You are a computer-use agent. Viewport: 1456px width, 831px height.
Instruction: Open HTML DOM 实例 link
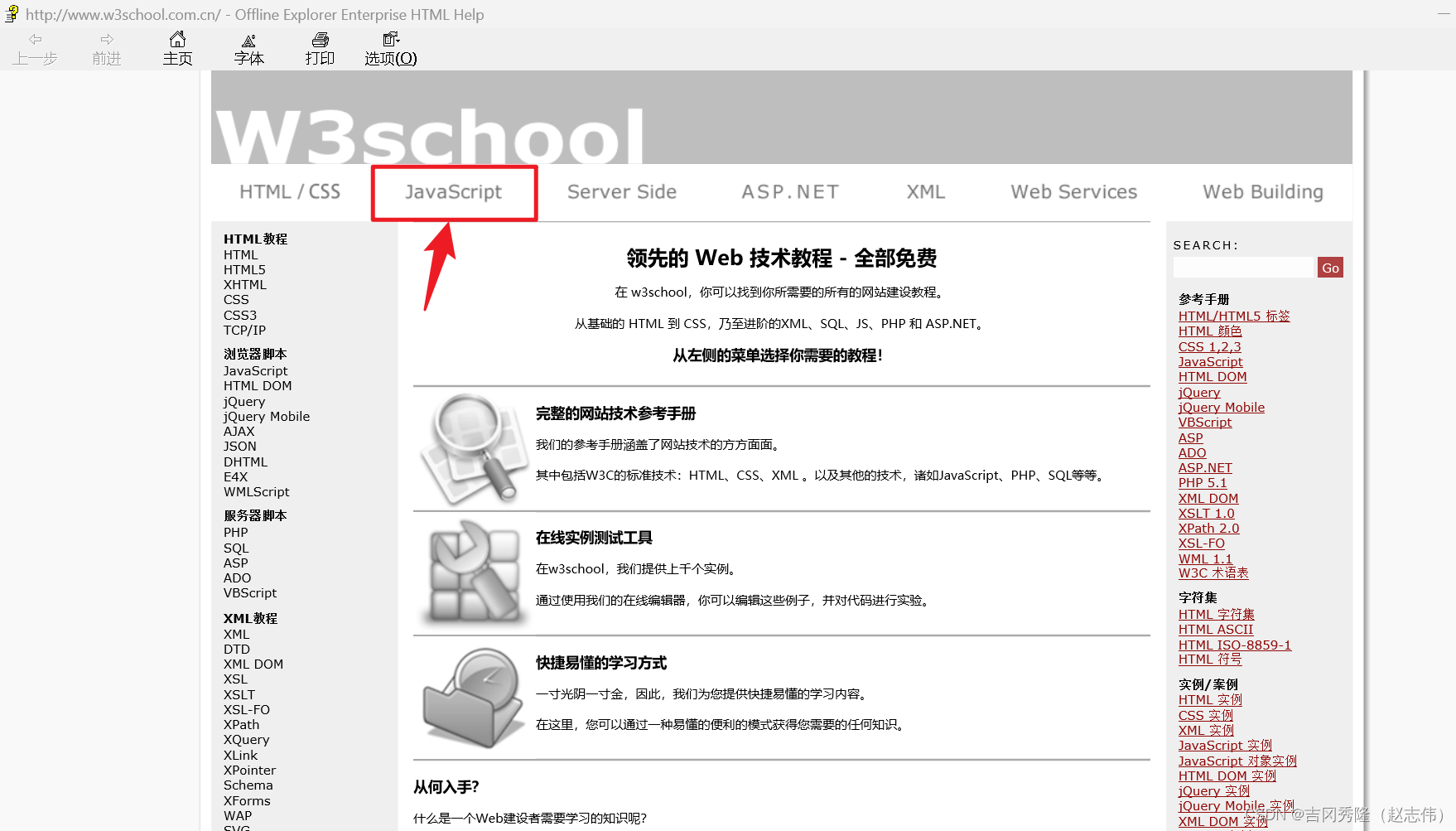1227,776
